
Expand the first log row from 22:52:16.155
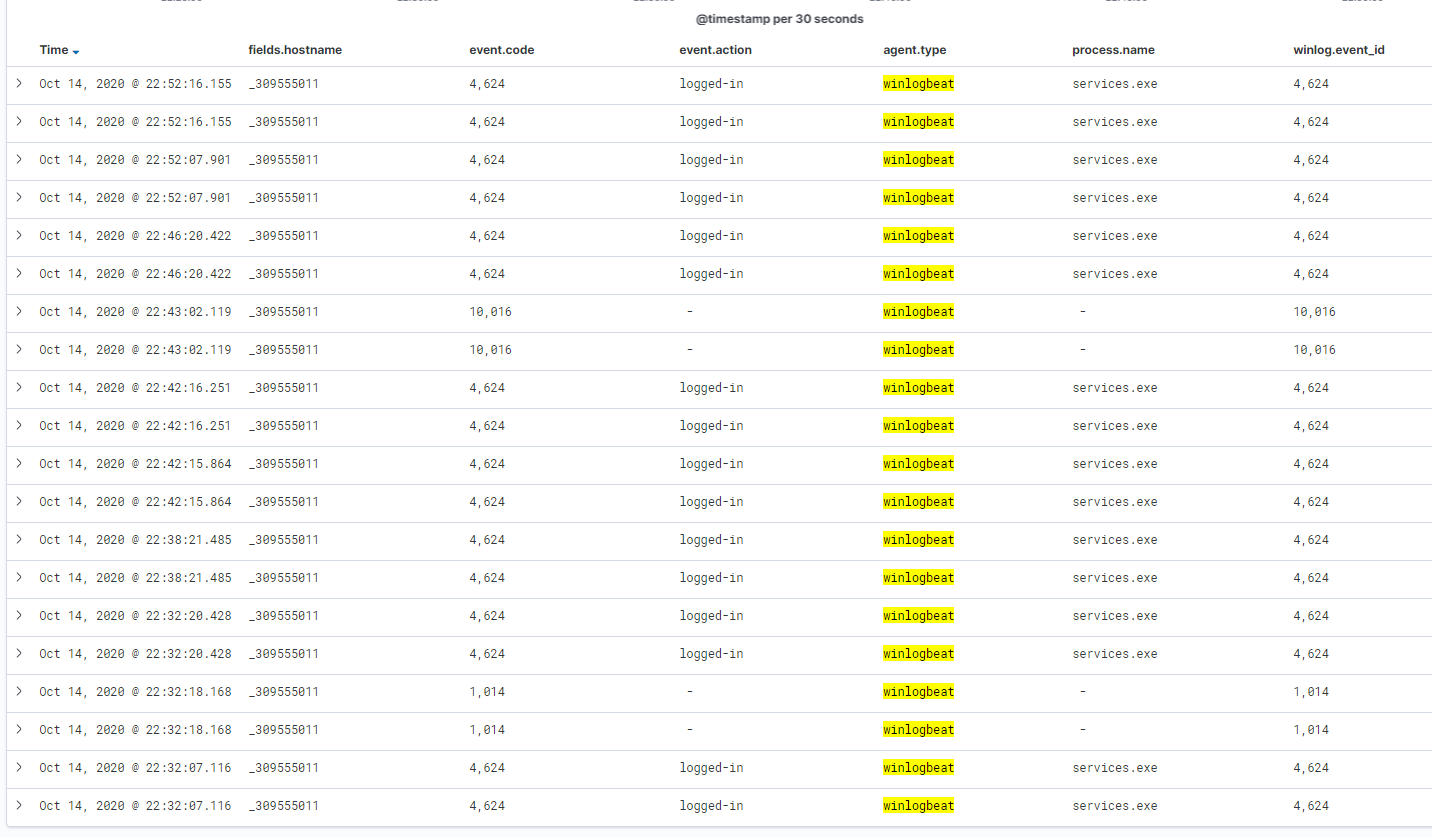pos(18,84)
